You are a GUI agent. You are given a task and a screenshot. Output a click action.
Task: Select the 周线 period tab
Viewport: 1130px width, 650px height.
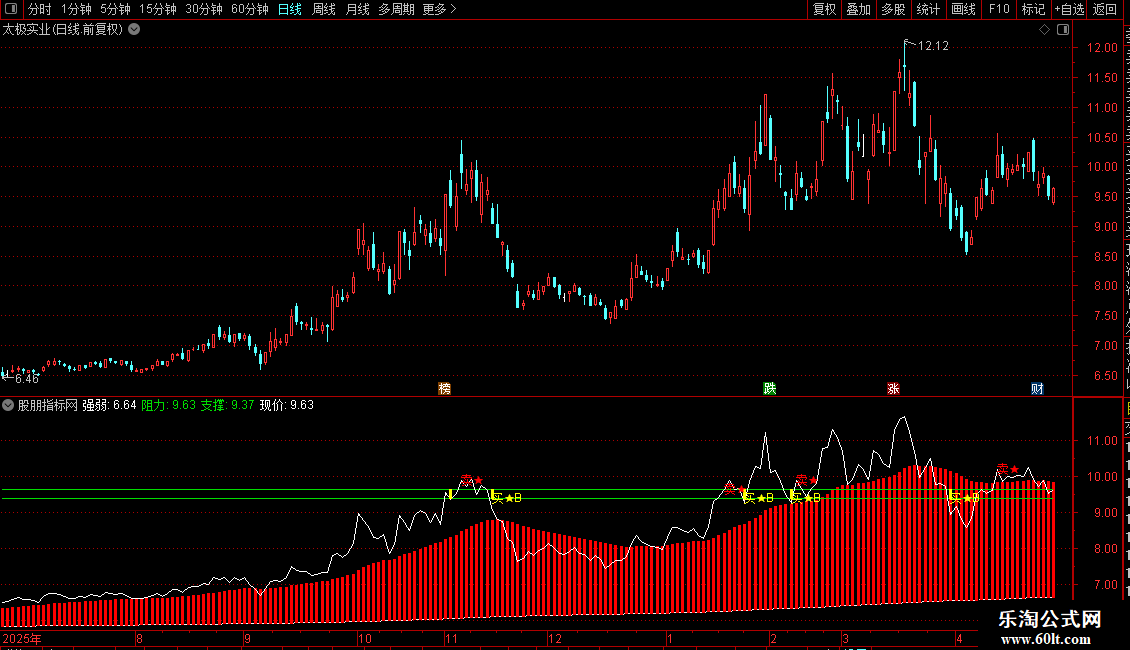point(324,9)
